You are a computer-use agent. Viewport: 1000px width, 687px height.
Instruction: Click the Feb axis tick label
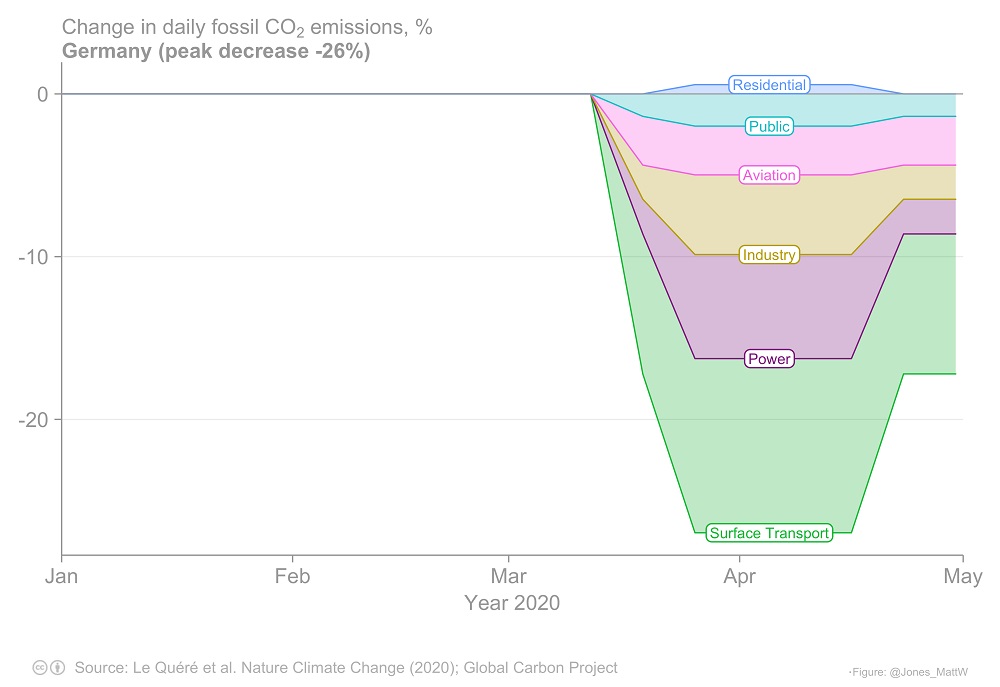292,577
